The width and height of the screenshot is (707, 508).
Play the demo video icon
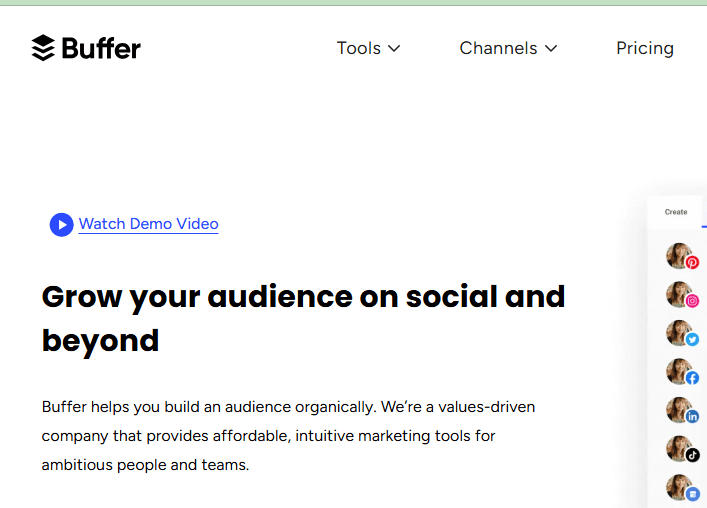point(61,224)
